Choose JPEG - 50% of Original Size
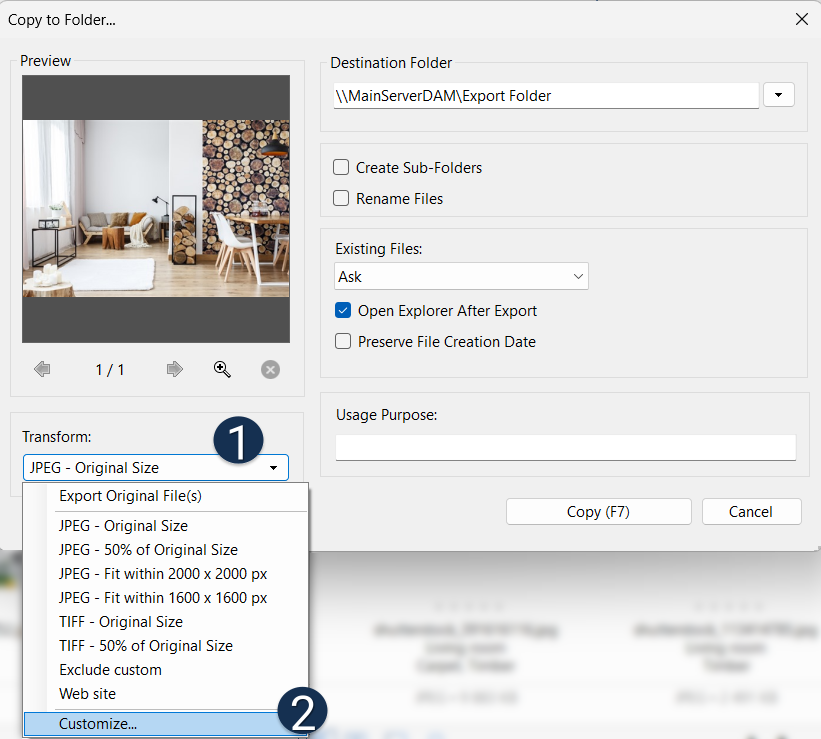Screen dimensions: 821x739 coord(148,550)
